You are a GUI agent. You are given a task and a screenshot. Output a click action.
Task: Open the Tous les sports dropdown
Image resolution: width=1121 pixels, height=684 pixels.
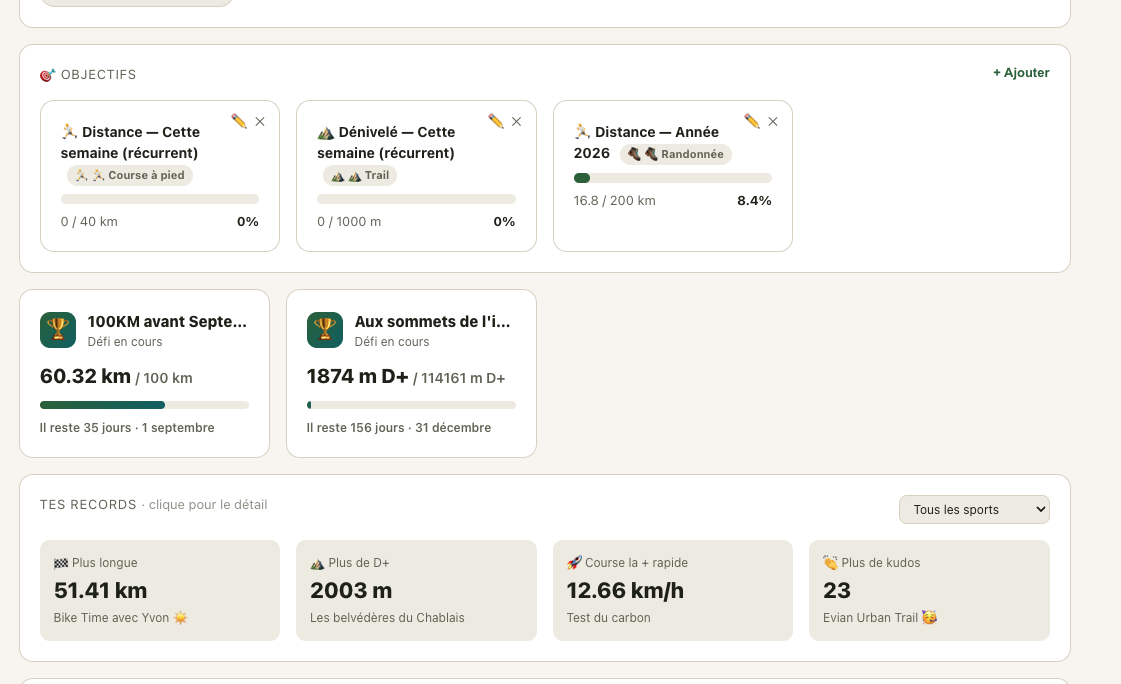[974, 510]
